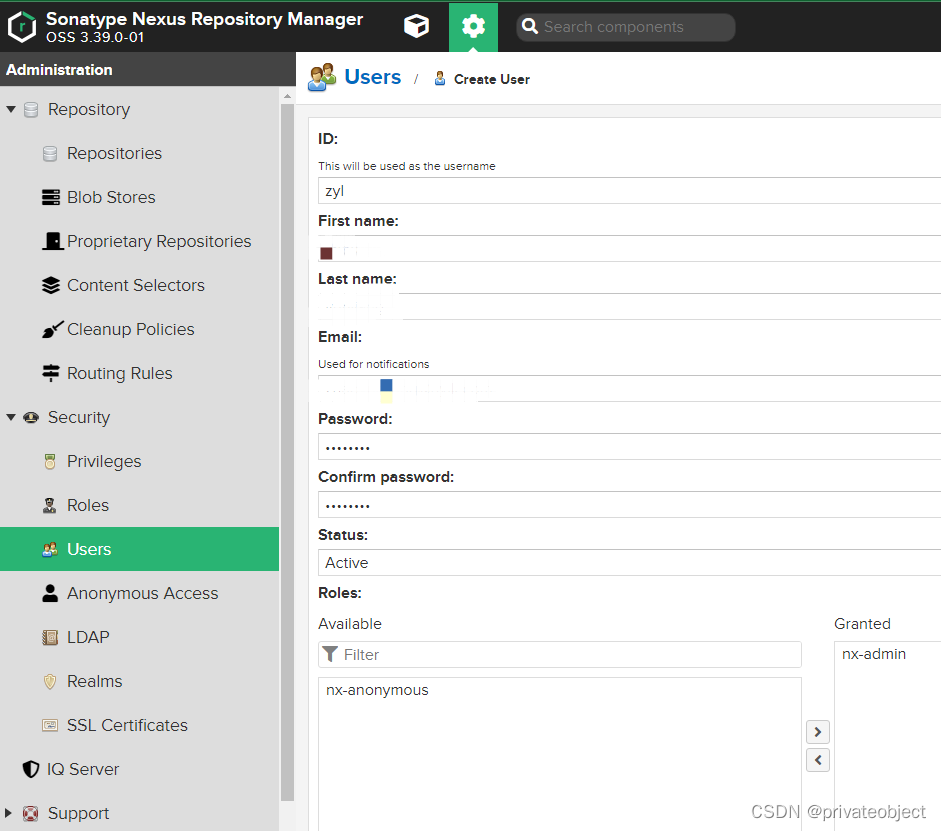Click the Anonymous Access silhouette icon

pyautogui.click(x=50, y=593)
